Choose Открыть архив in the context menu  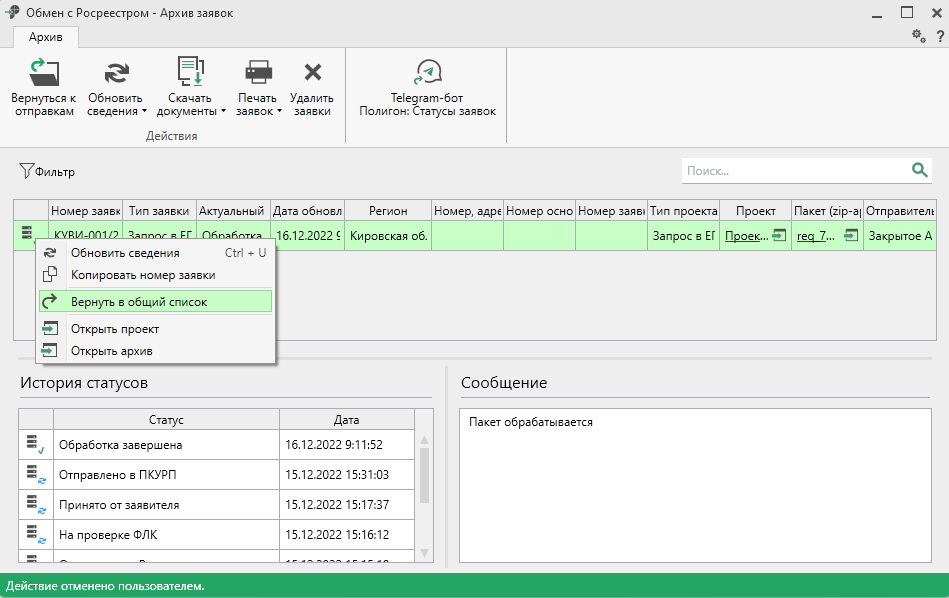111,351
